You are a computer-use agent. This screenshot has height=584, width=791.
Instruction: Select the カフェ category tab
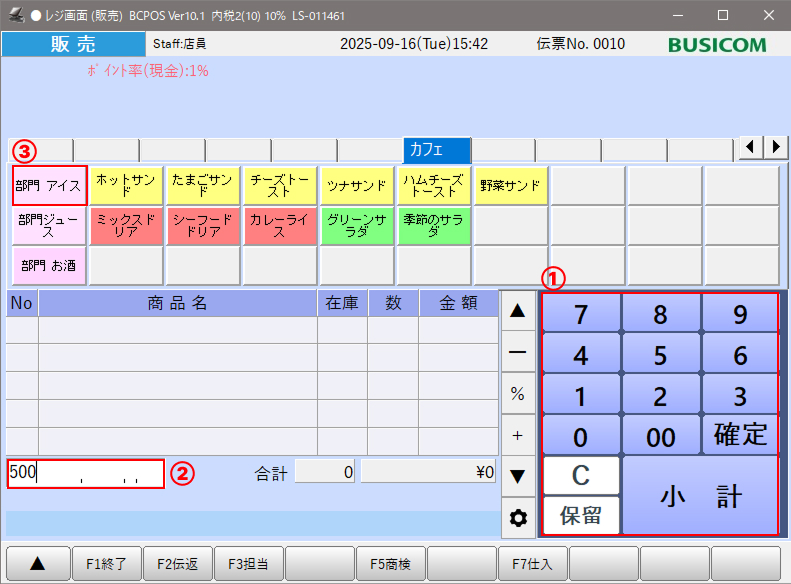tap(437, 150)
